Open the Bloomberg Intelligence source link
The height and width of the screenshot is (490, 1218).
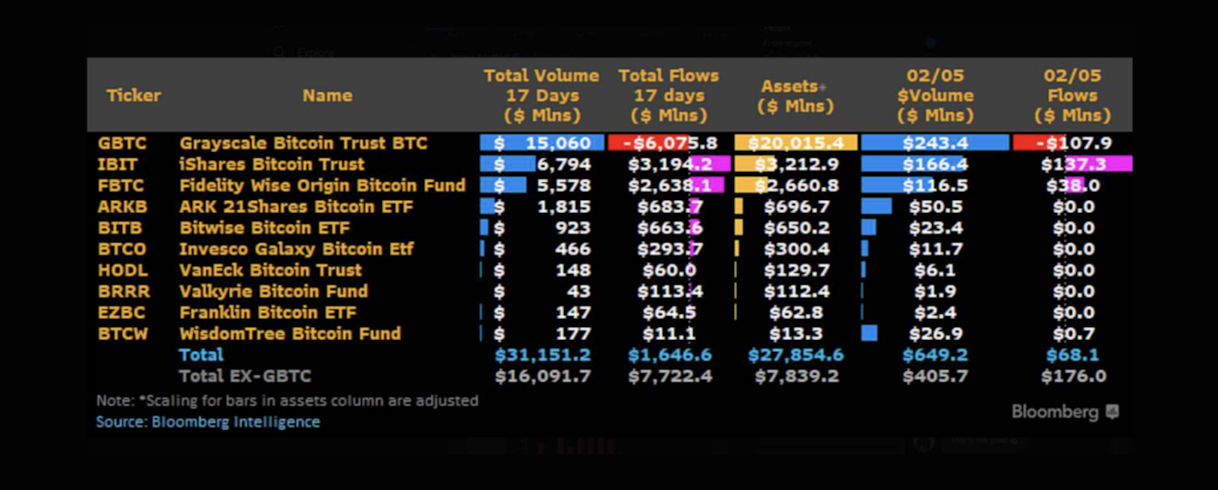click(x=236, y=422)
